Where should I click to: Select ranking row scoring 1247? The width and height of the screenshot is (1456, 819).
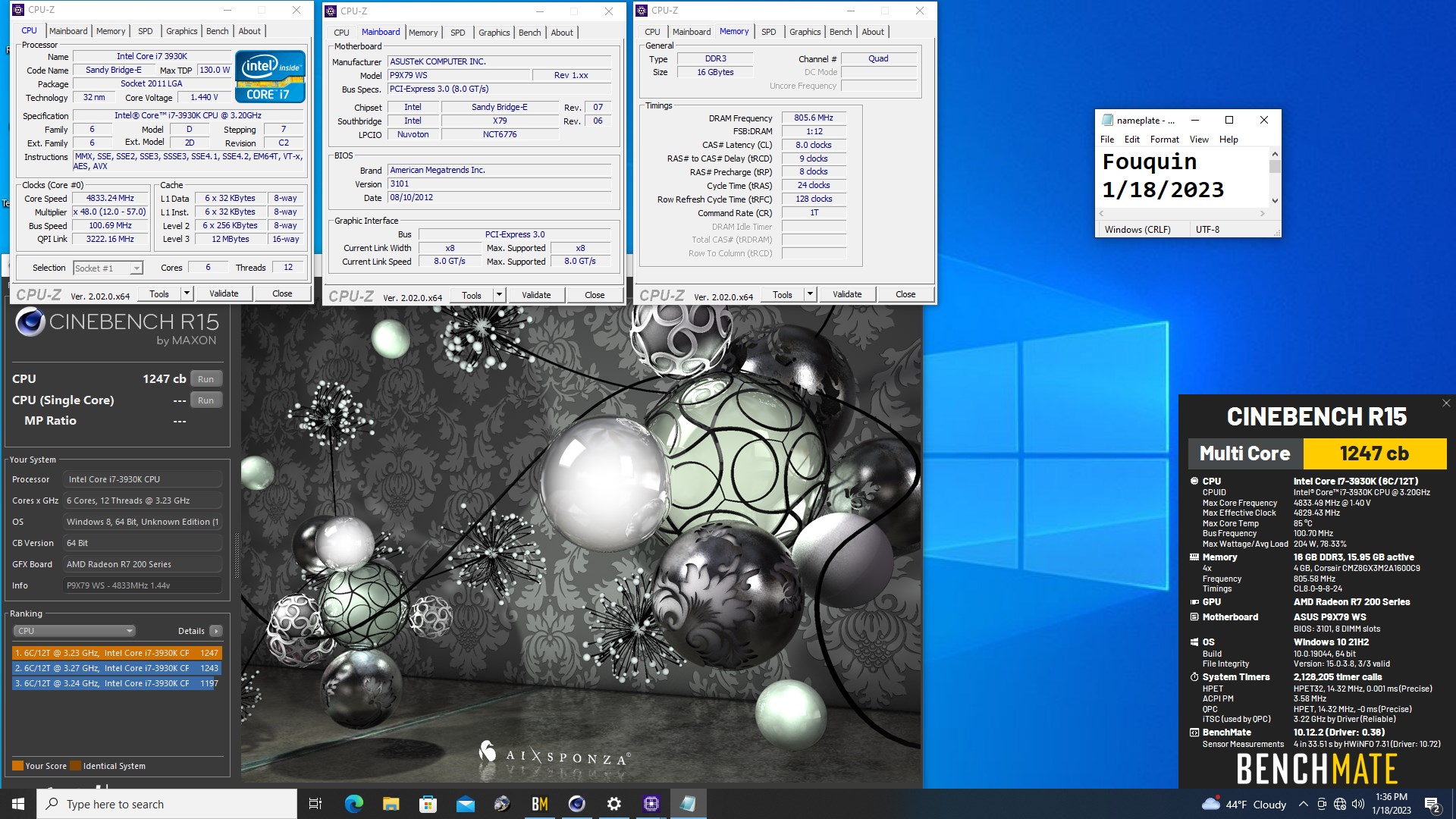[x=117, y=653]
